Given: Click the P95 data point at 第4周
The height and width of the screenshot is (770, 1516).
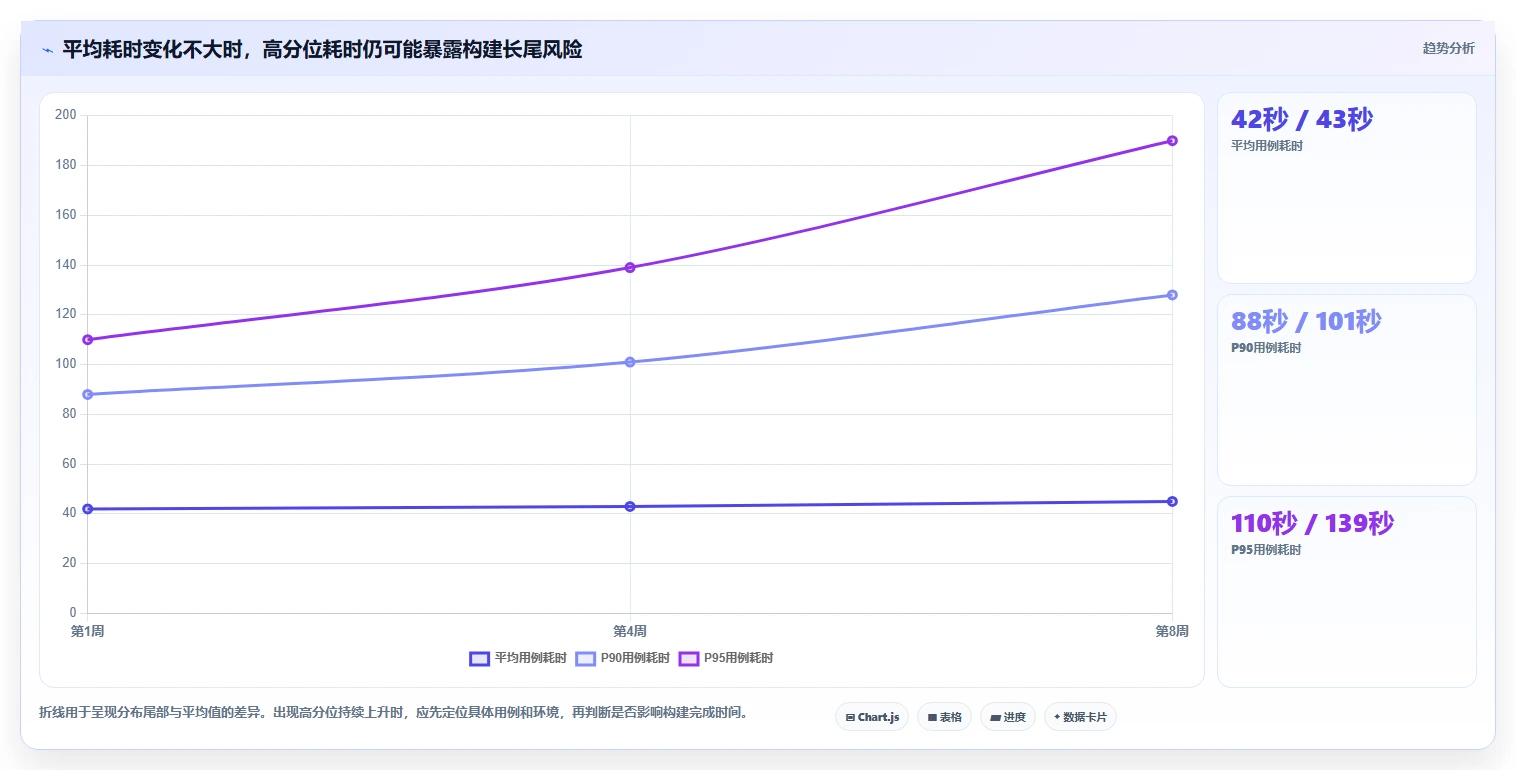Looking at the screenshot, I should 630,267.
